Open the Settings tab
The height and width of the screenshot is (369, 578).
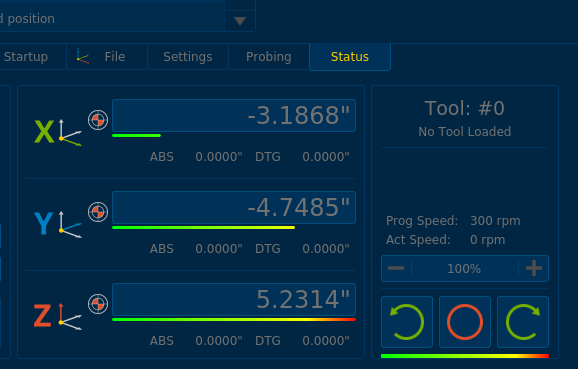(188, 57)
